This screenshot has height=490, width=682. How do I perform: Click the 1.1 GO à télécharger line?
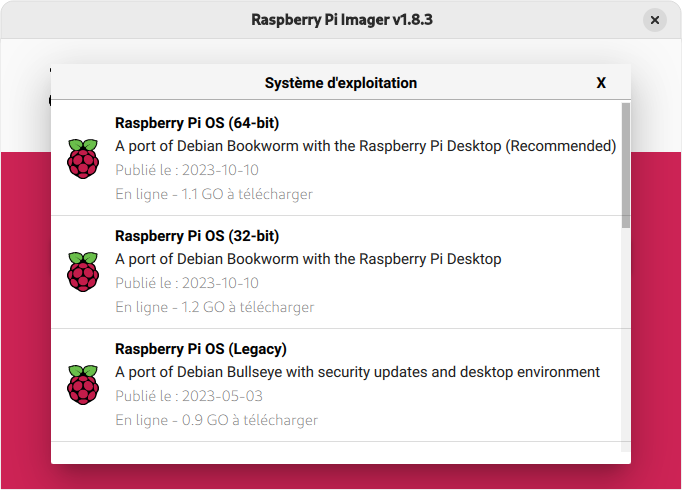click(214, 194)
